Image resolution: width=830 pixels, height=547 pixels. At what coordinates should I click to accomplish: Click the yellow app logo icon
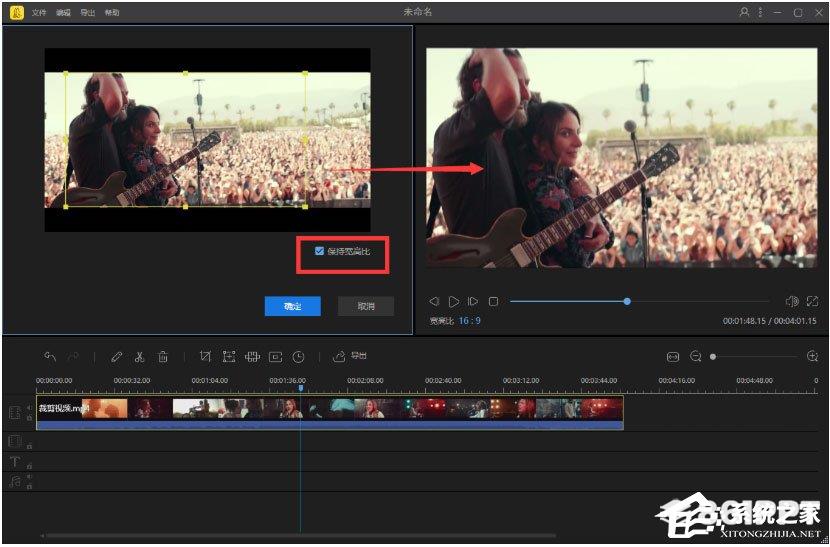pos(16,12)
